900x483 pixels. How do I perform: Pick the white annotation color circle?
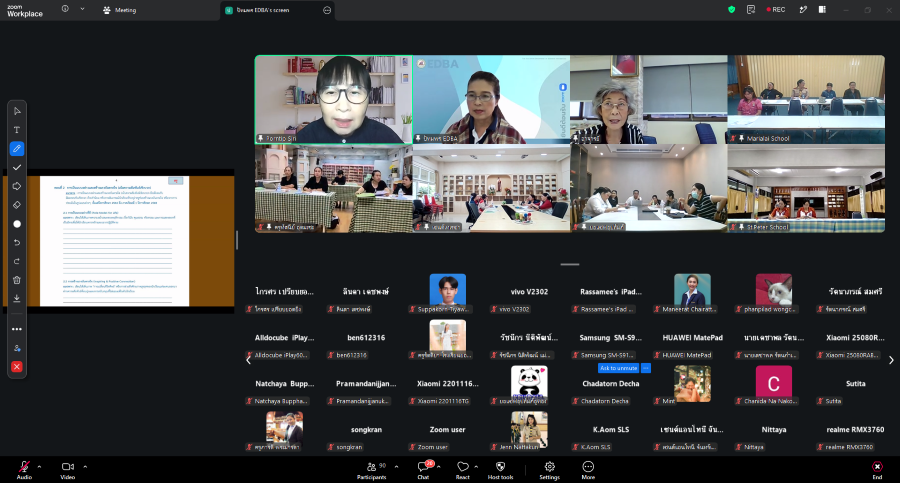tap(17, 224)
